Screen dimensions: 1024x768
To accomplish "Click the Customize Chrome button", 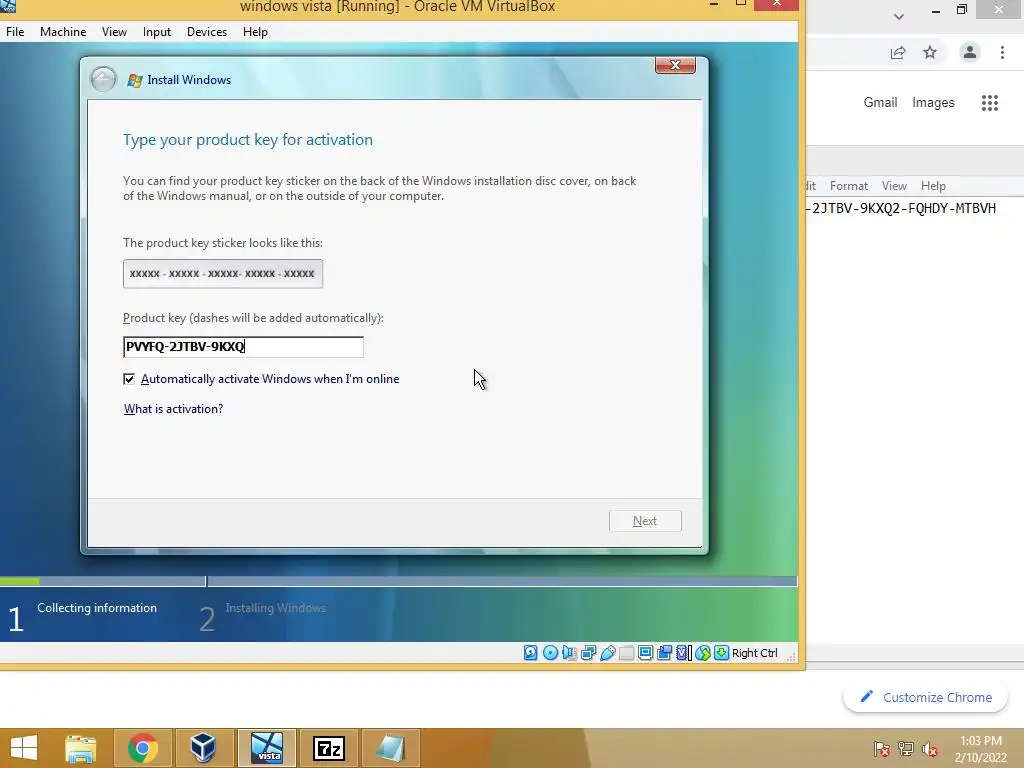I will 926,697.
